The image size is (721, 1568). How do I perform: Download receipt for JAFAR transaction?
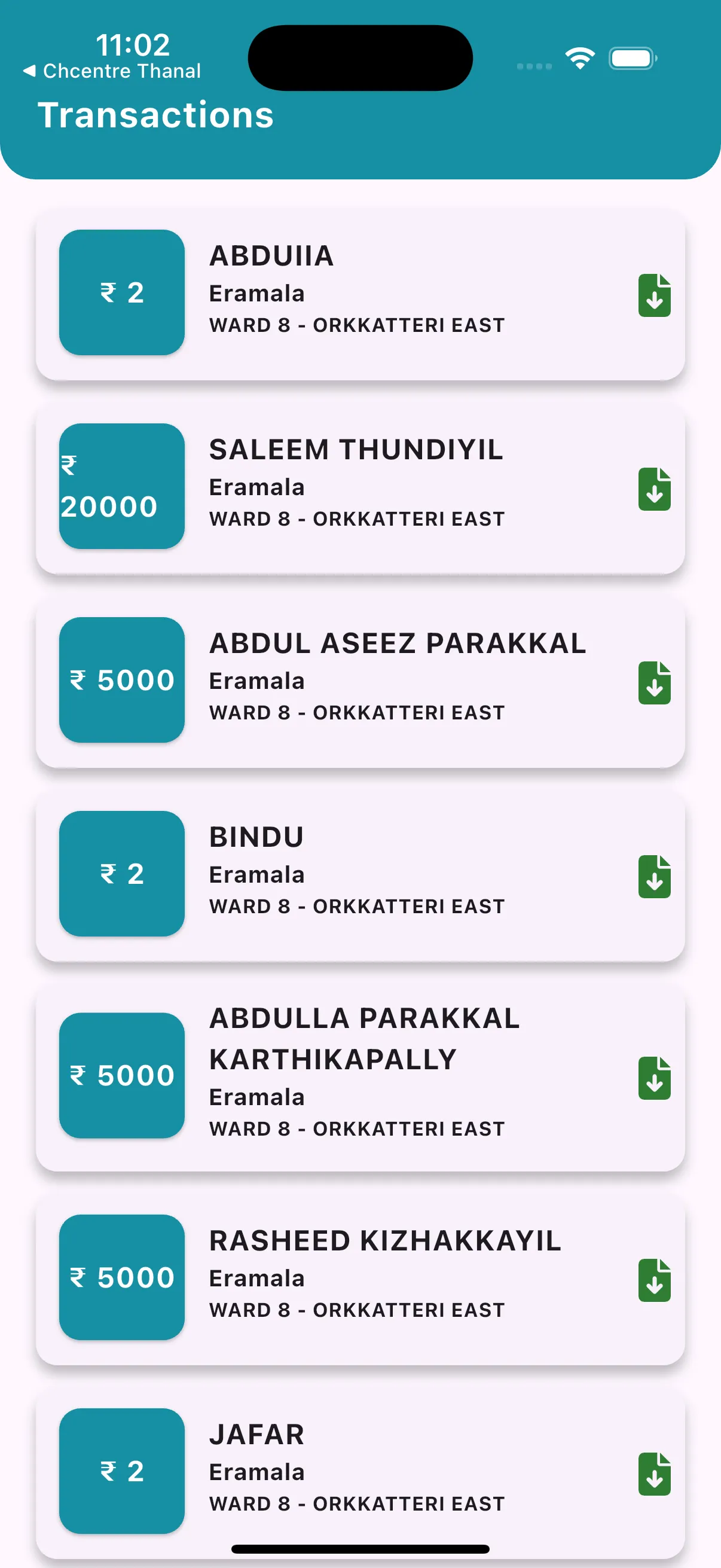click(654, 1474)
